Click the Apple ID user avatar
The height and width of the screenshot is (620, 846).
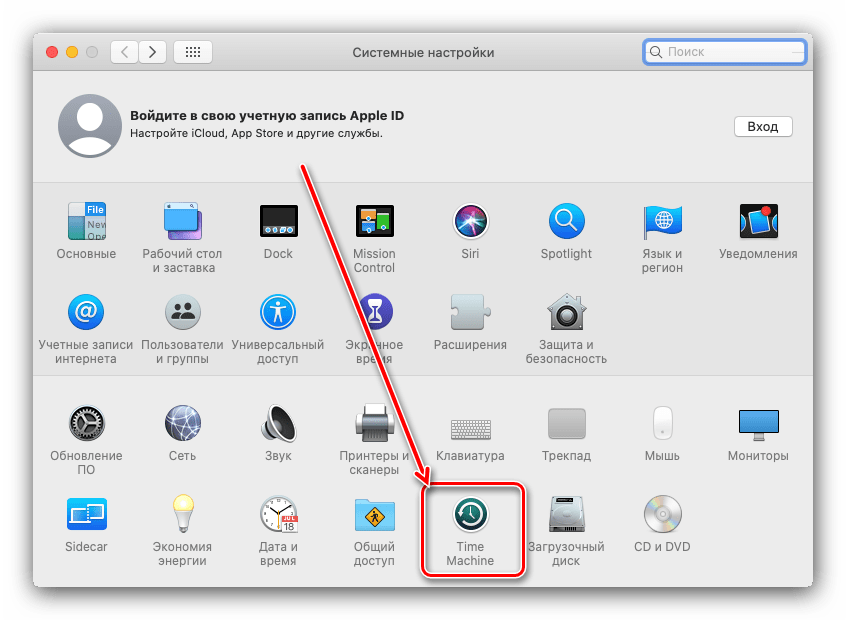[x=90, y=127]
